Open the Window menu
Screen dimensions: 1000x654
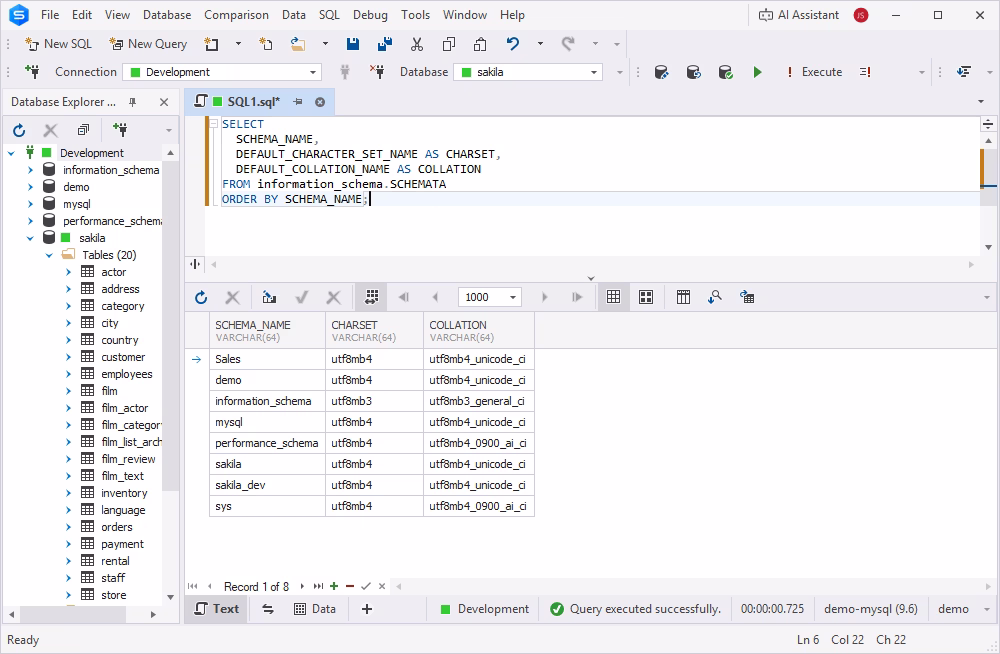pyautogui.click(x=465, y=15)
